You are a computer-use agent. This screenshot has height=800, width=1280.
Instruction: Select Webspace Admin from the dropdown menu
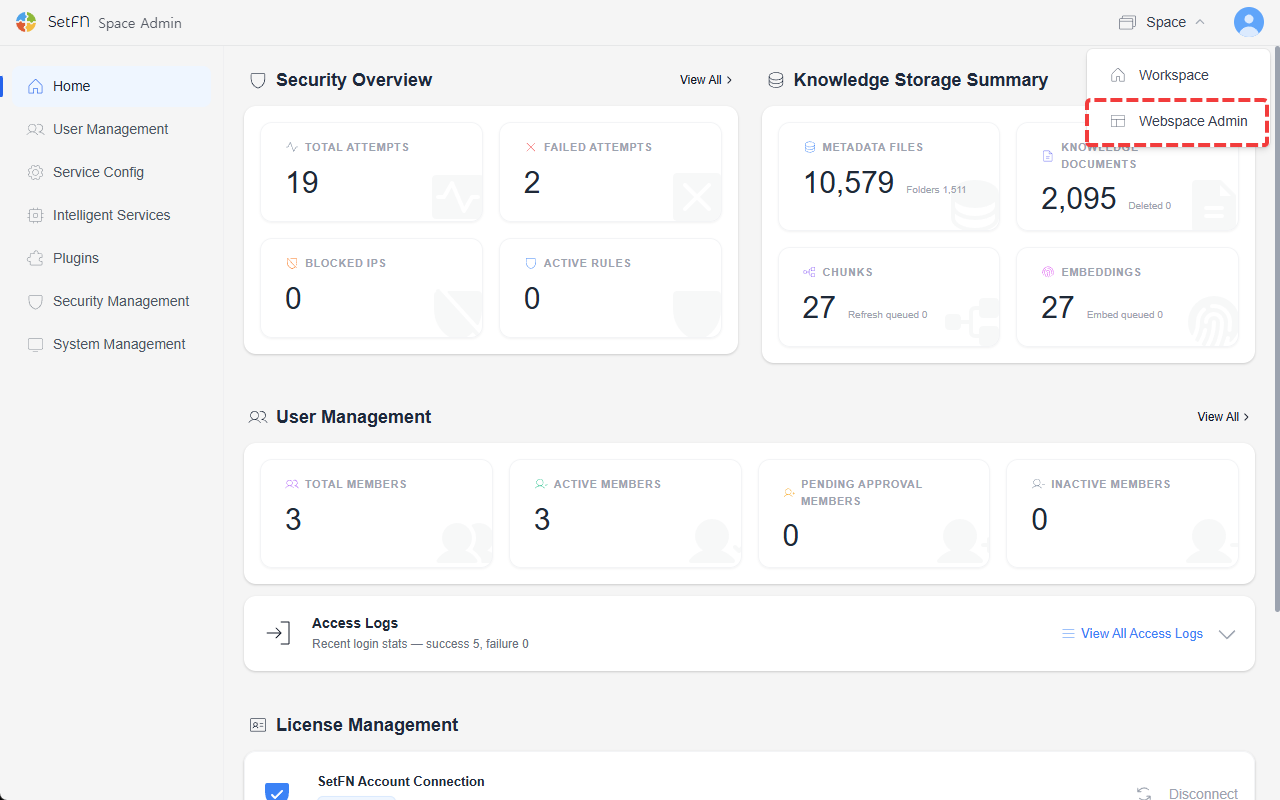(x=1178, y=121)
